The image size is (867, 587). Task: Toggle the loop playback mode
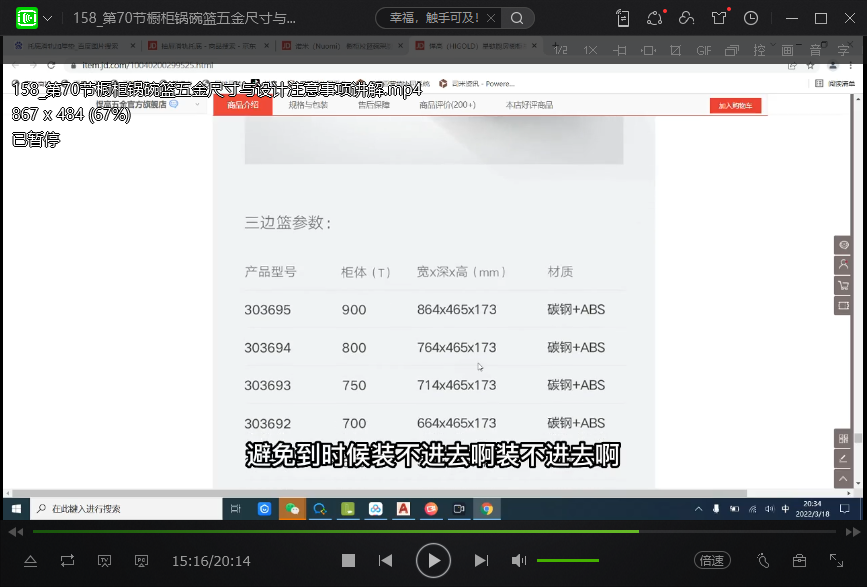point(67,561)
